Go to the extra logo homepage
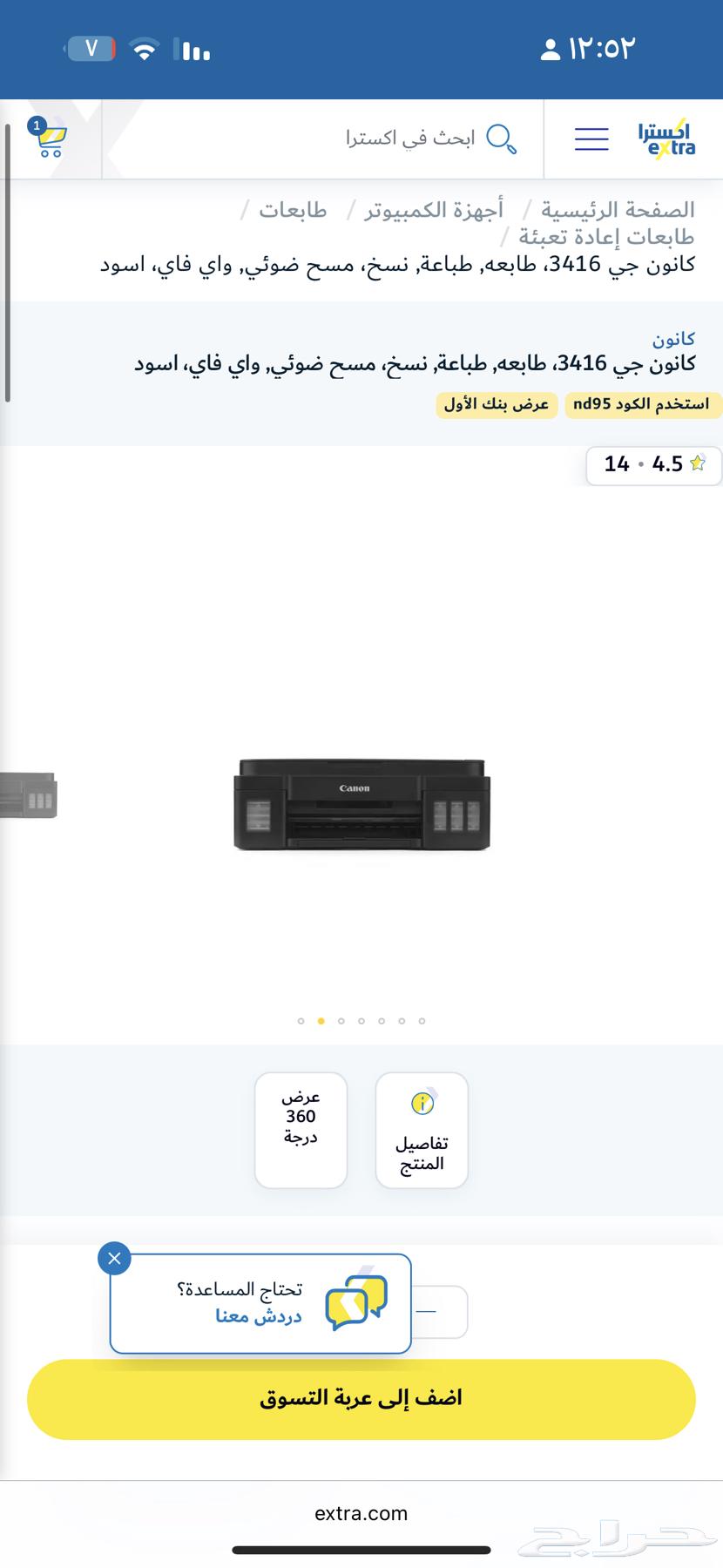This screenshot has height=1568, width=723. click(x=666, y=139)
